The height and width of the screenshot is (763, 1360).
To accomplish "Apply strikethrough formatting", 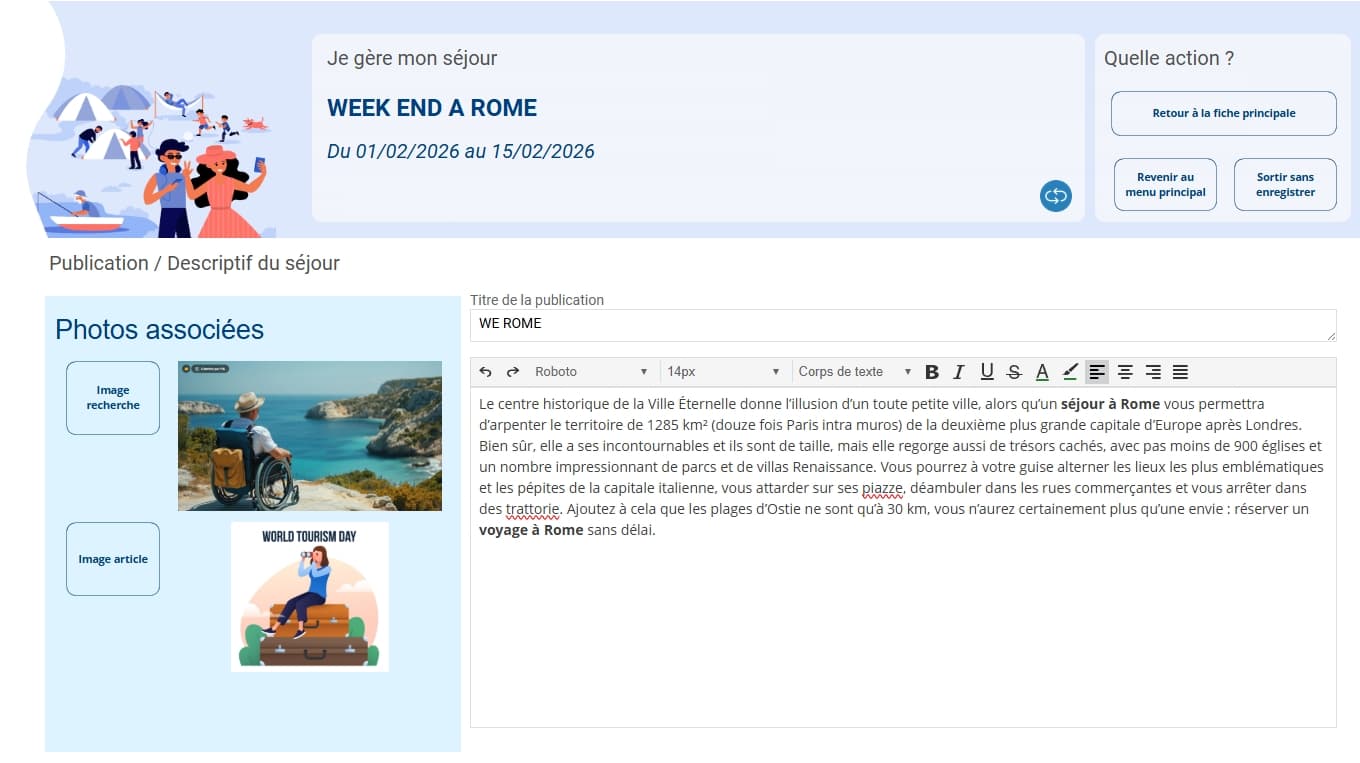I will [1014, 372].
